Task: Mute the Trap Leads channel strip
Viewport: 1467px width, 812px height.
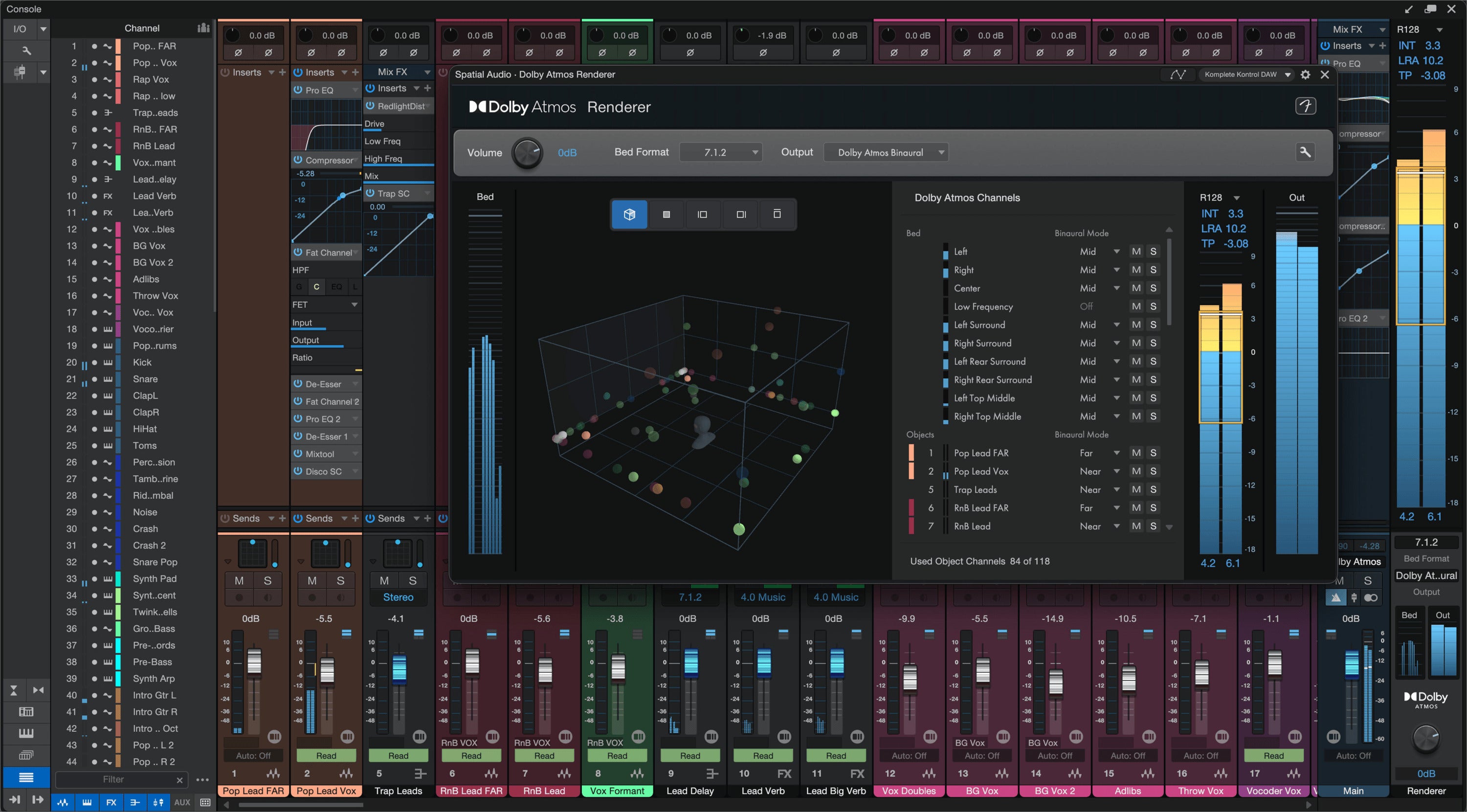Action: coord(384,580)
